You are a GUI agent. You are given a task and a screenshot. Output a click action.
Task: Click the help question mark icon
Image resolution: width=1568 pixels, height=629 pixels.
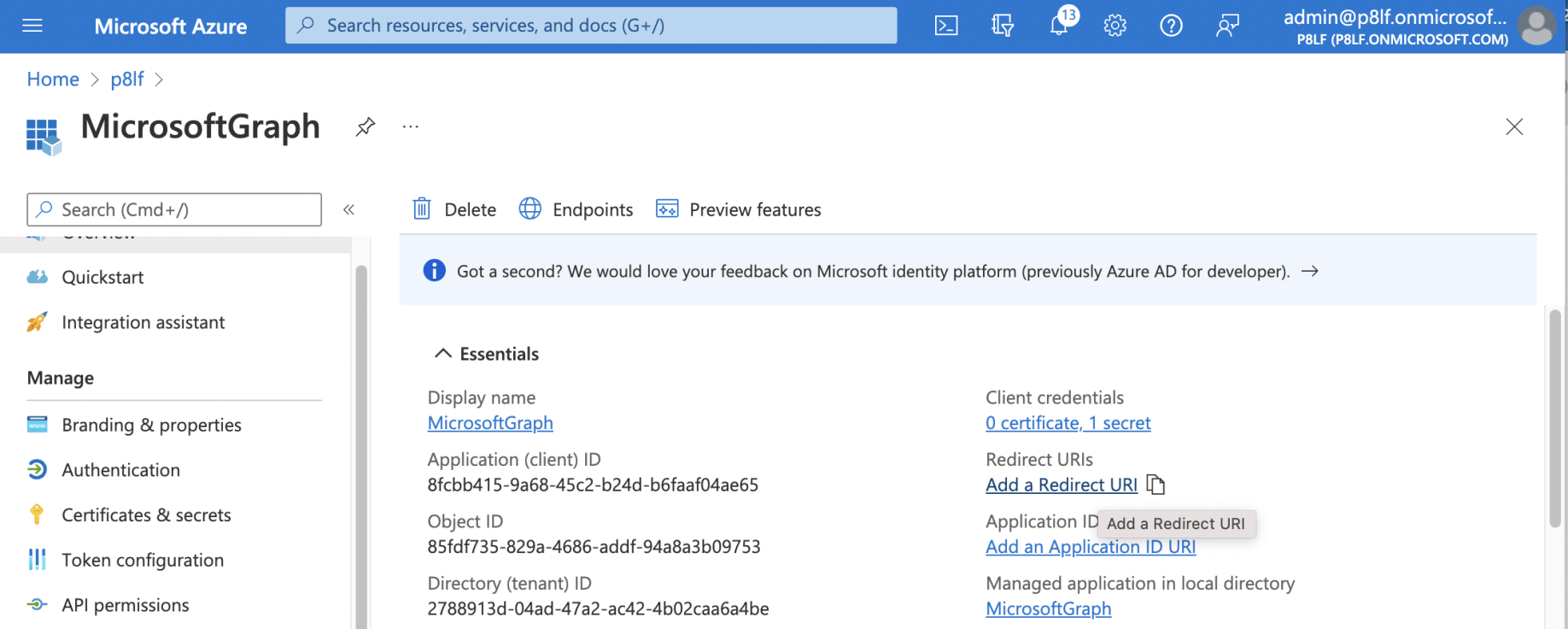pyautogui.click(x=1171, y=26)
